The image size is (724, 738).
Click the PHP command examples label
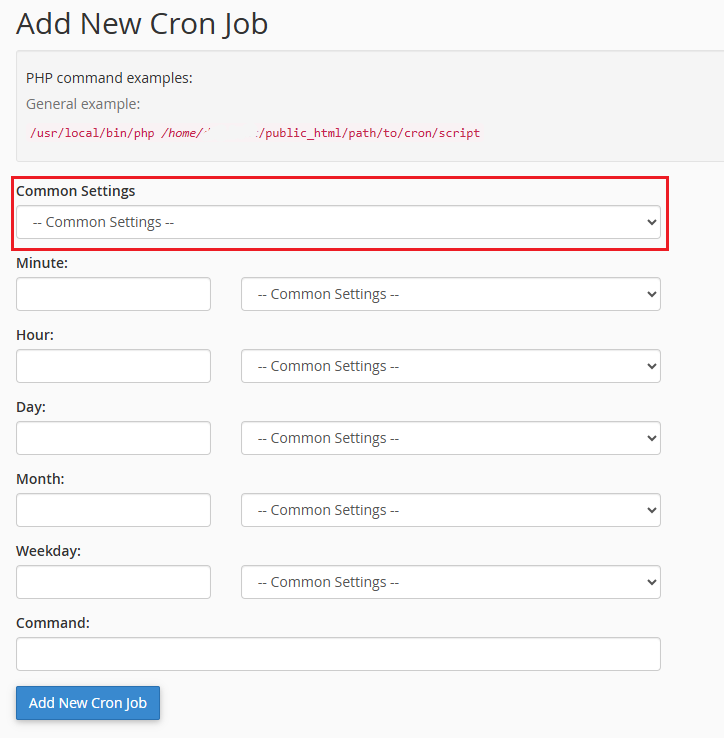pos(109,78)
